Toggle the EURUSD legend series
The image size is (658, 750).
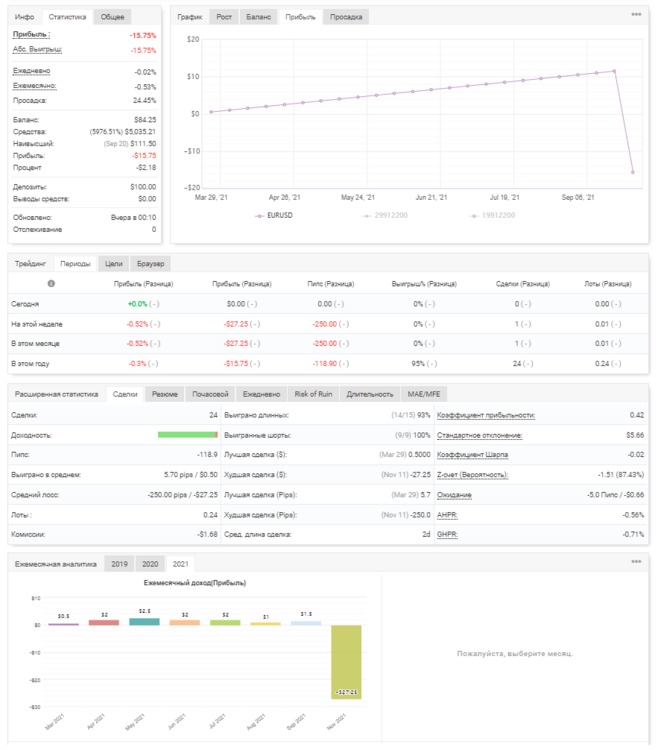point(274,215)
